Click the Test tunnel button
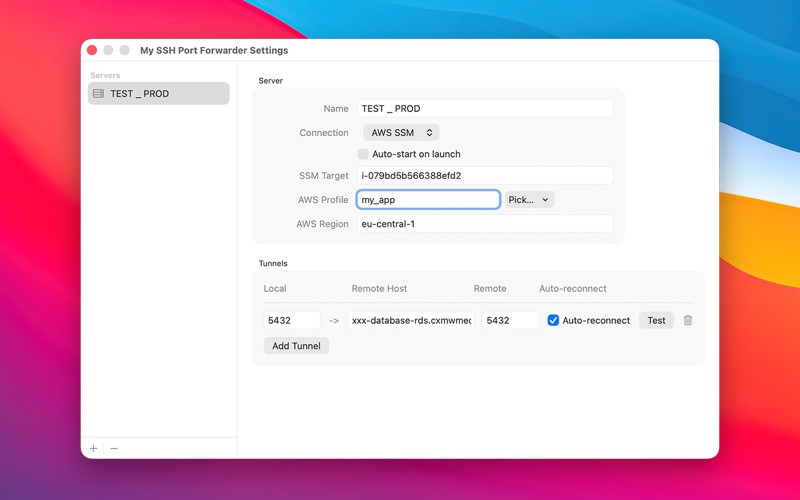The height and width of the screenshot is (500, 800). click(656, 320)
